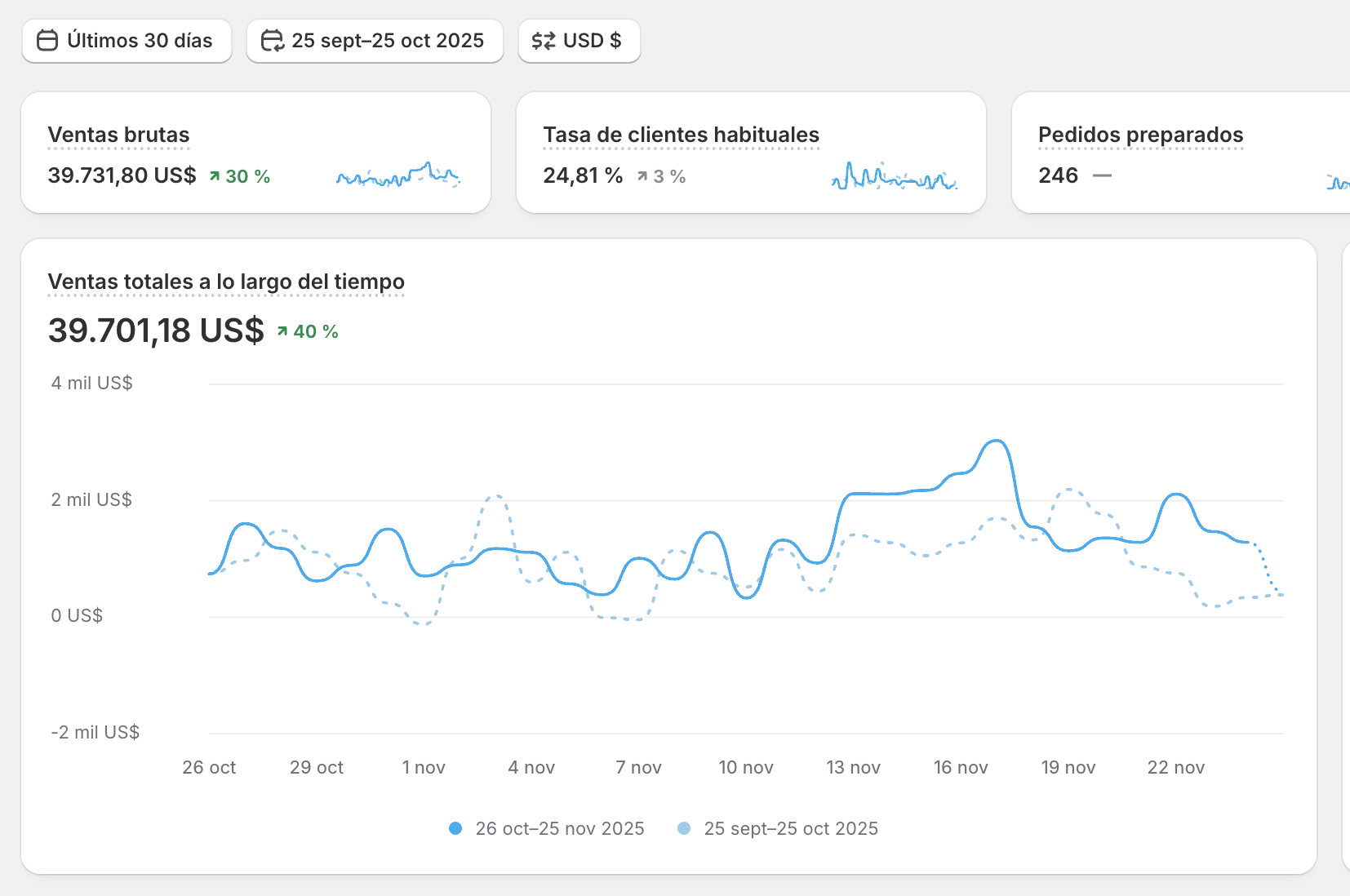Click the 30 % increase indicator in Ventas brutas
The width and height of the screenshot is (1350, 896).
(239, 176)
